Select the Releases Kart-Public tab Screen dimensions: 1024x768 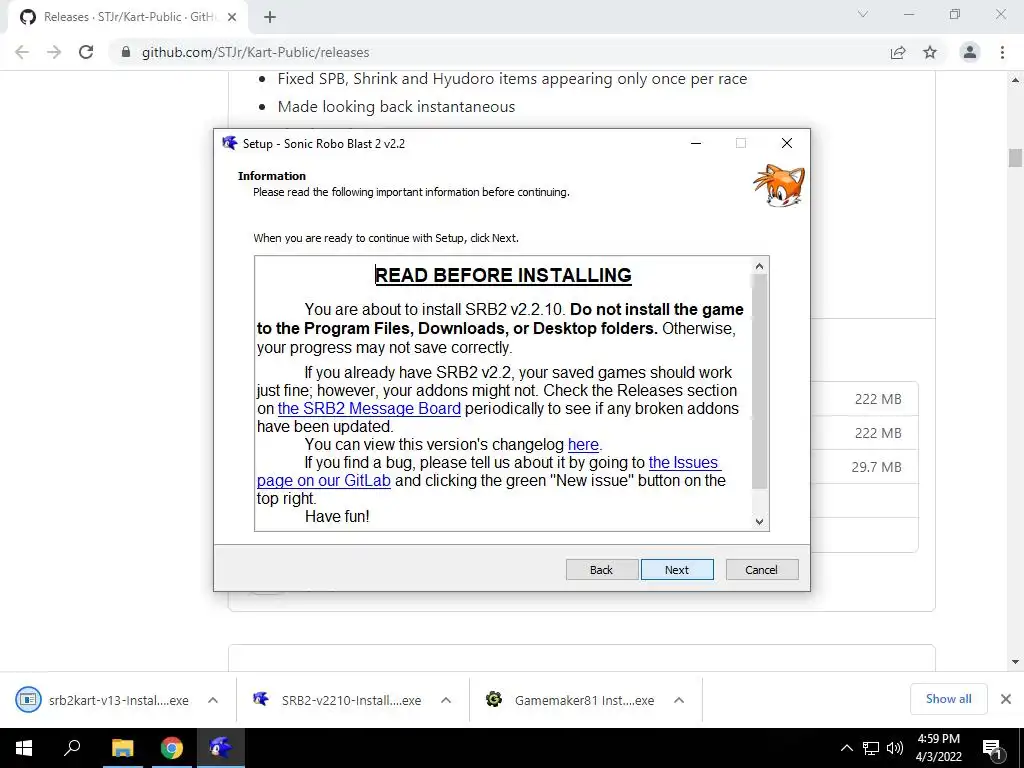[x=127, y=18]
